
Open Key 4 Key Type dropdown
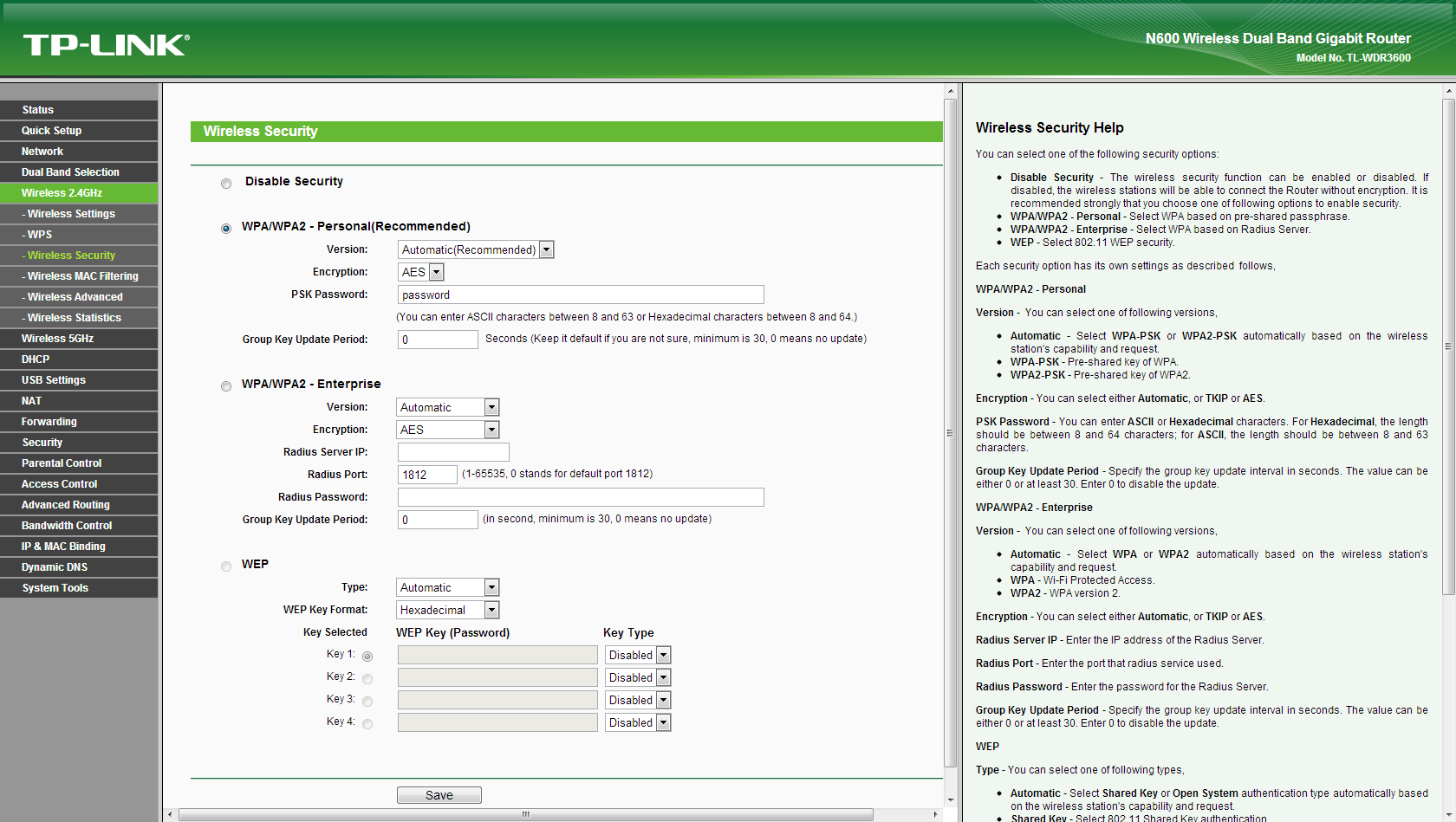click(x=638, y=722)
